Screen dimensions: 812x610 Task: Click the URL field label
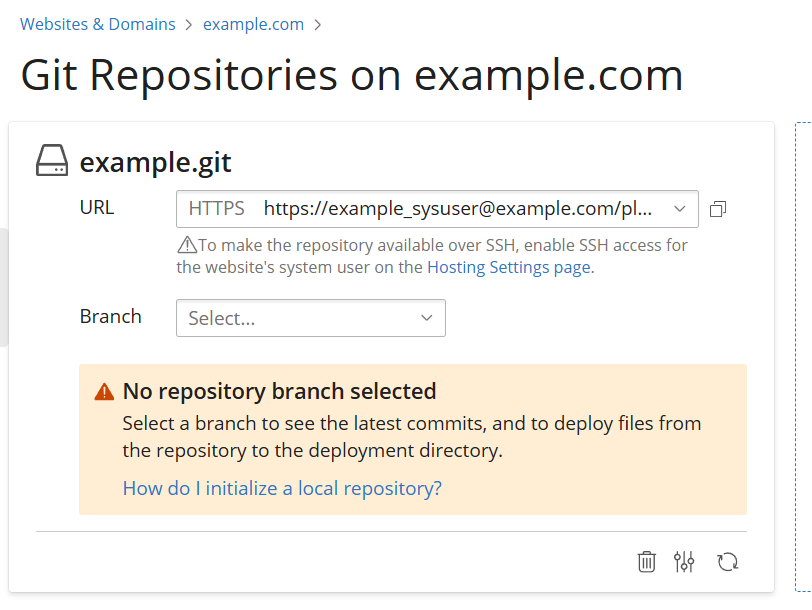97,208
